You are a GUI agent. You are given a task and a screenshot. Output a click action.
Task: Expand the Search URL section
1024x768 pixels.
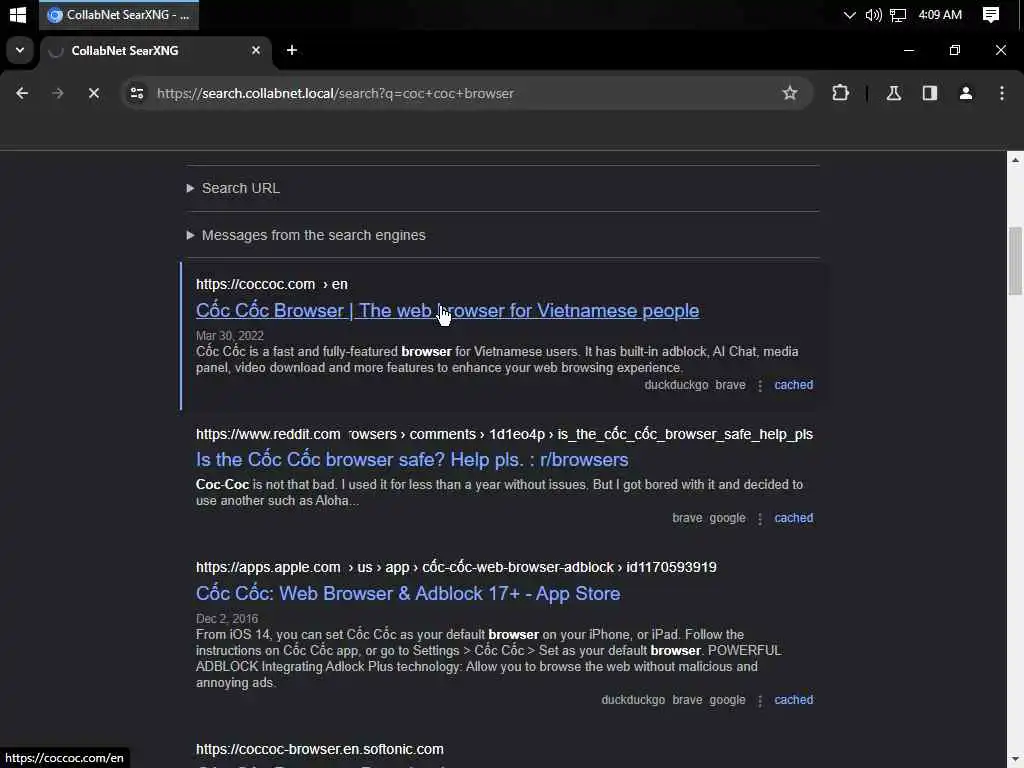(x=240, y=188)
